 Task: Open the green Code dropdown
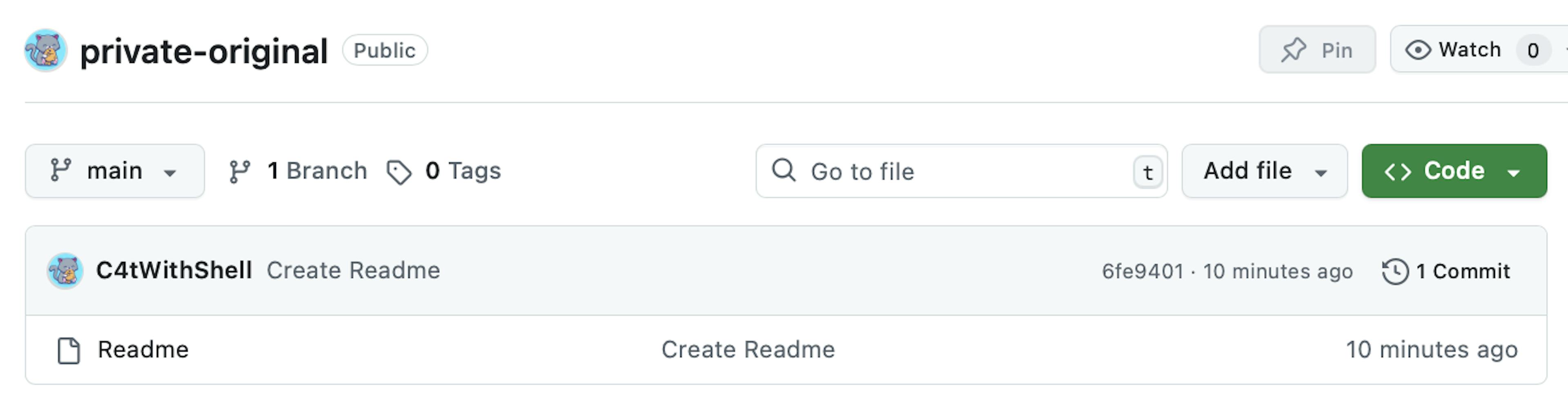click(1454, 171)
